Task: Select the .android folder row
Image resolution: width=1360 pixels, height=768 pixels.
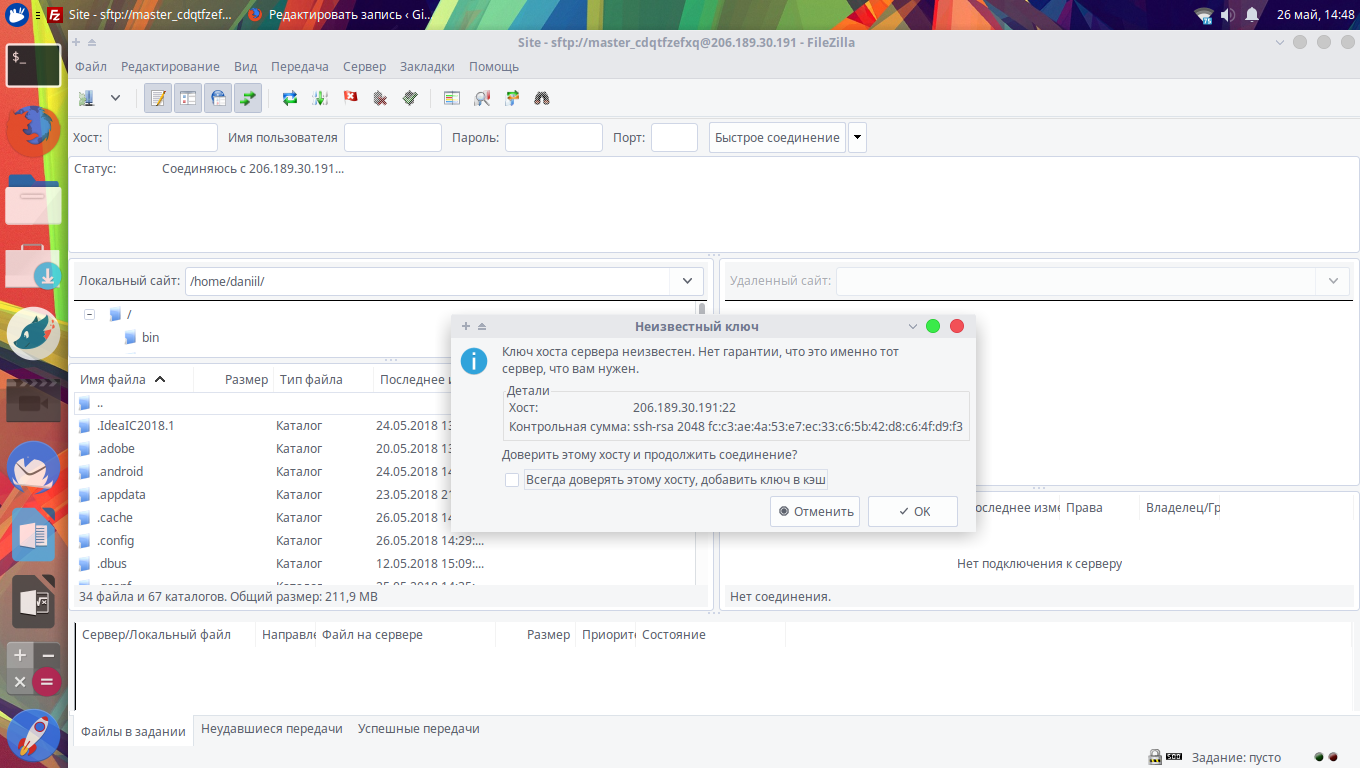Action: (x=385, y=472)
